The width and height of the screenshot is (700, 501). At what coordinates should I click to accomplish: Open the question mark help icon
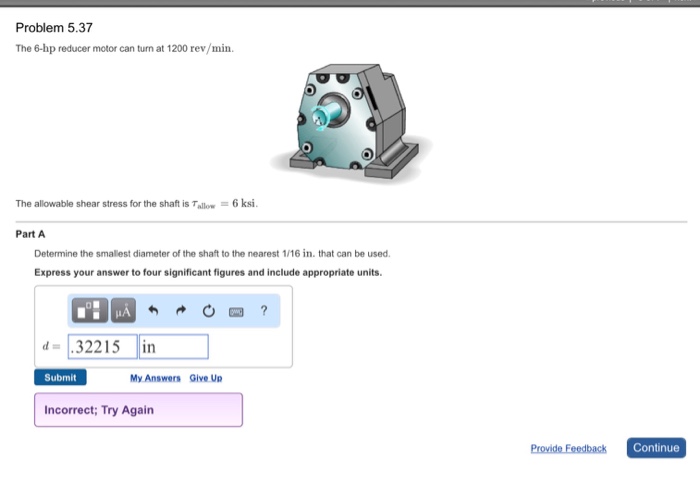coord(264,310)
